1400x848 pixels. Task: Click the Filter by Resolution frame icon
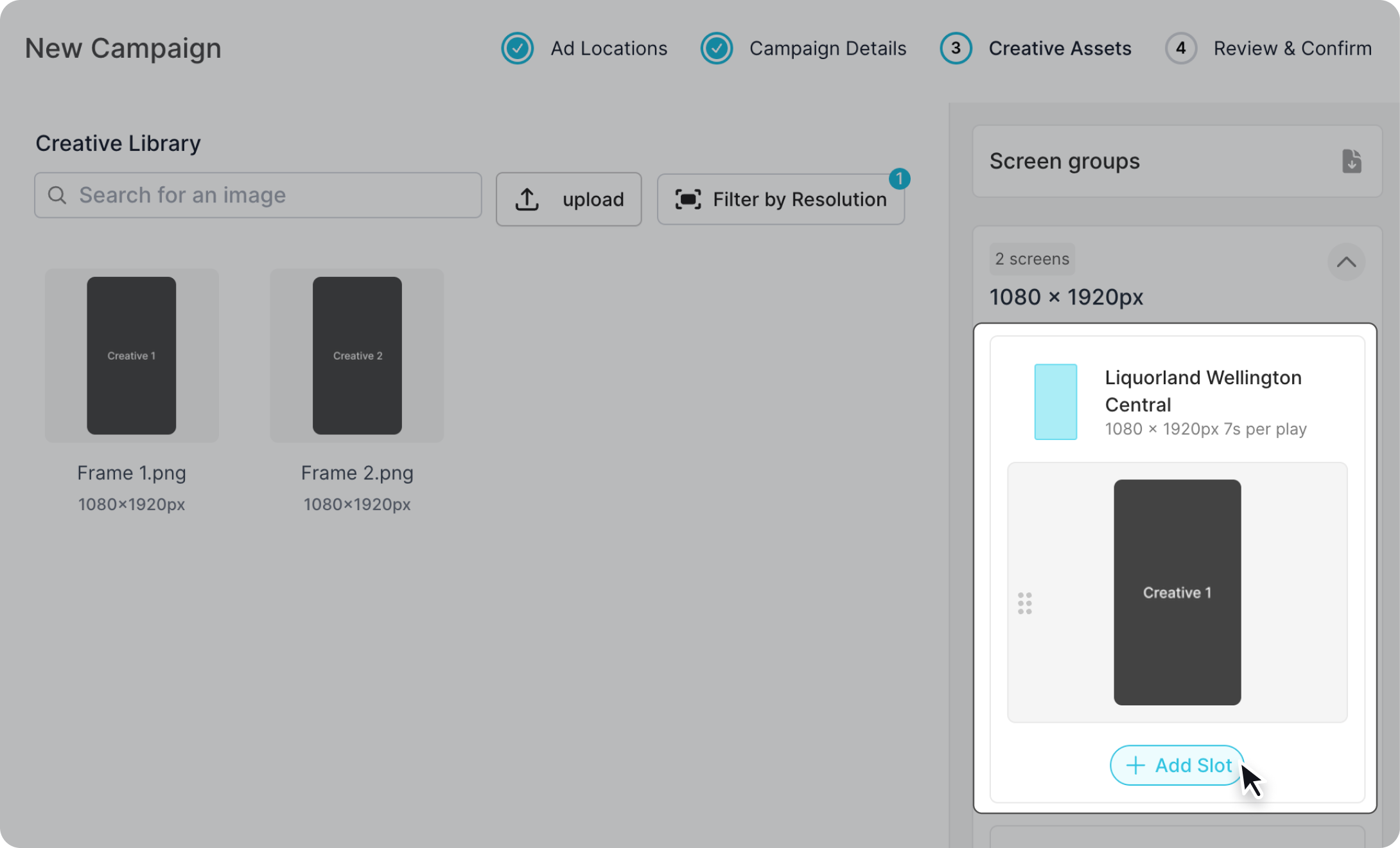click(688, 199)
